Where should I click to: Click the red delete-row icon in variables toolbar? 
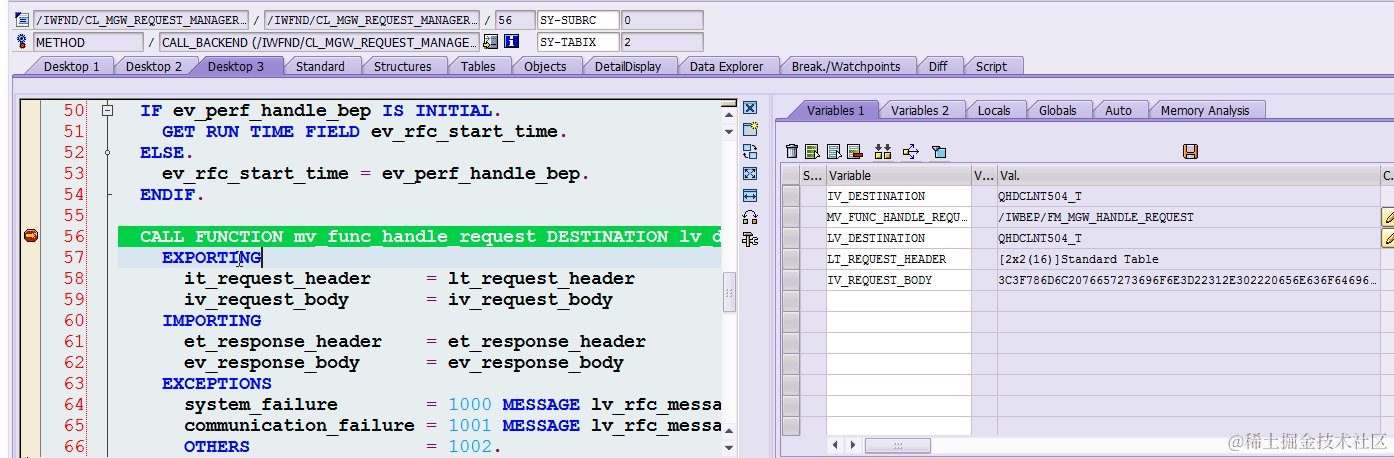[x=854, y=151]
